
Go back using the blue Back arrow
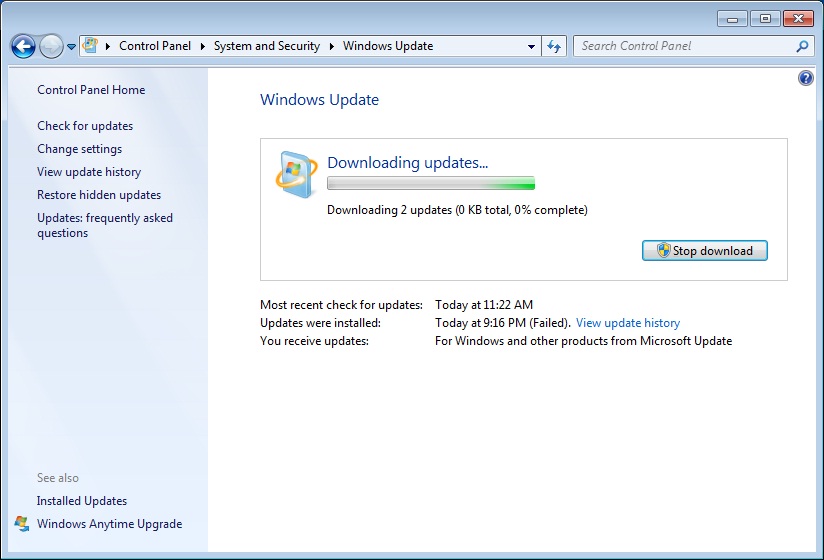point(23,46)
